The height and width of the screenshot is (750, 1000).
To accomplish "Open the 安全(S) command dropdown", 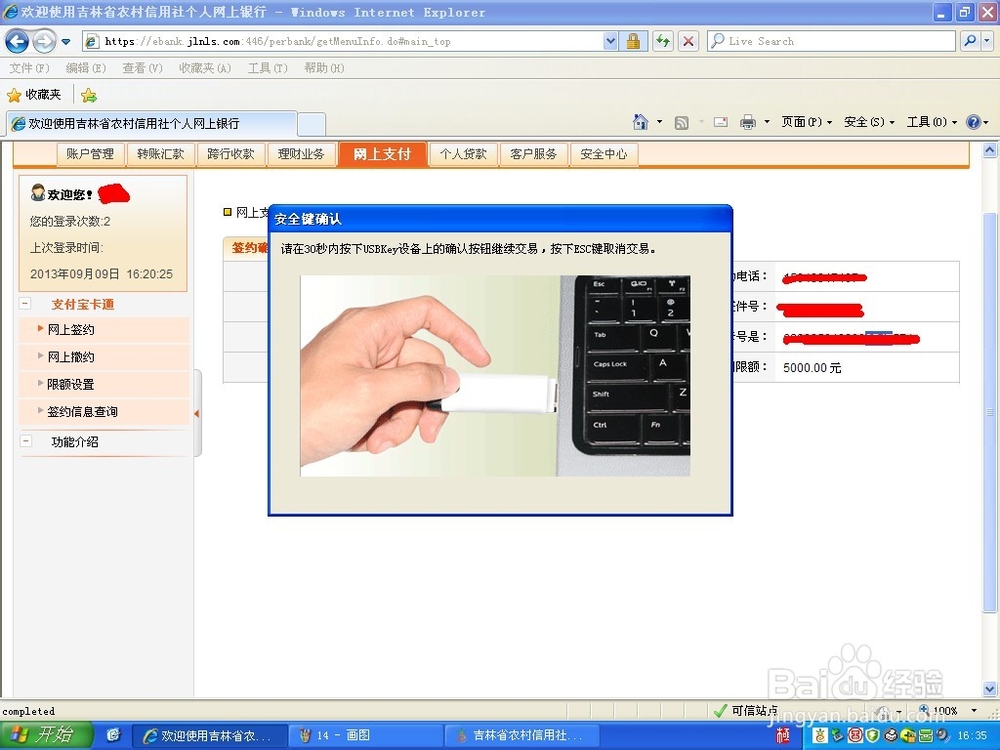I will (x=869, y=122).
